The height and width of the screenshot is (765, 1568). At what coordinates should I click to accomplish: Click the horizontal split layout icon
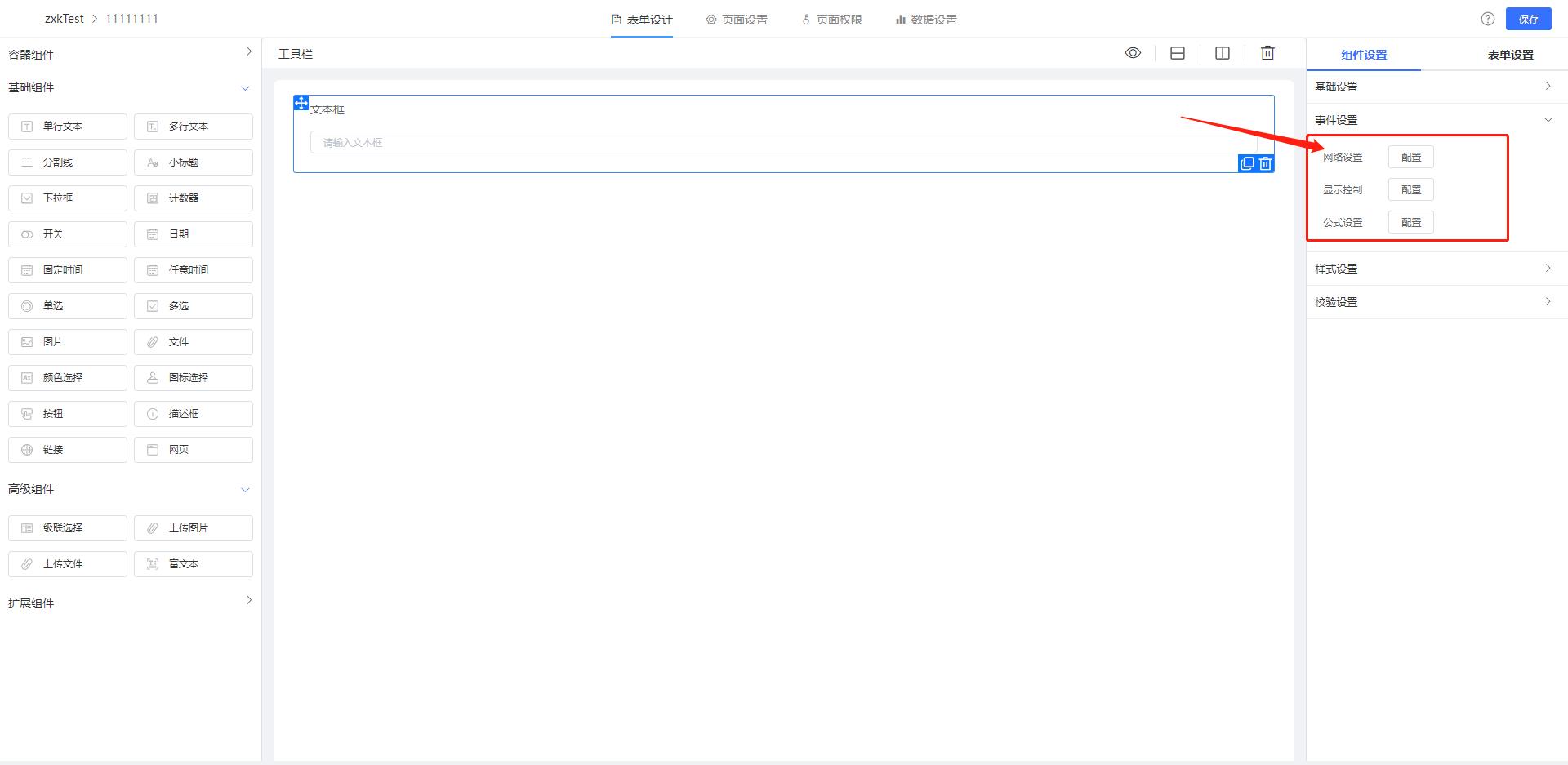click(1178, 53)
